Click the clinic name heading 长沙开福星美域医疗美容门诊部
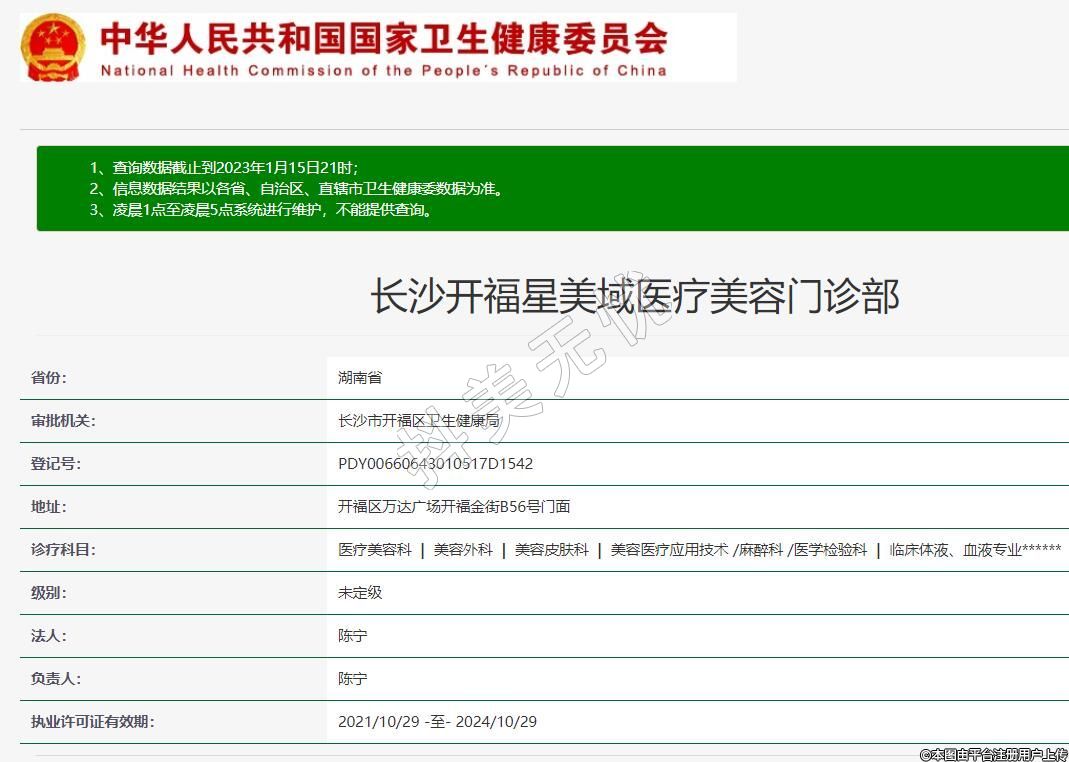 tap(634, 297)
